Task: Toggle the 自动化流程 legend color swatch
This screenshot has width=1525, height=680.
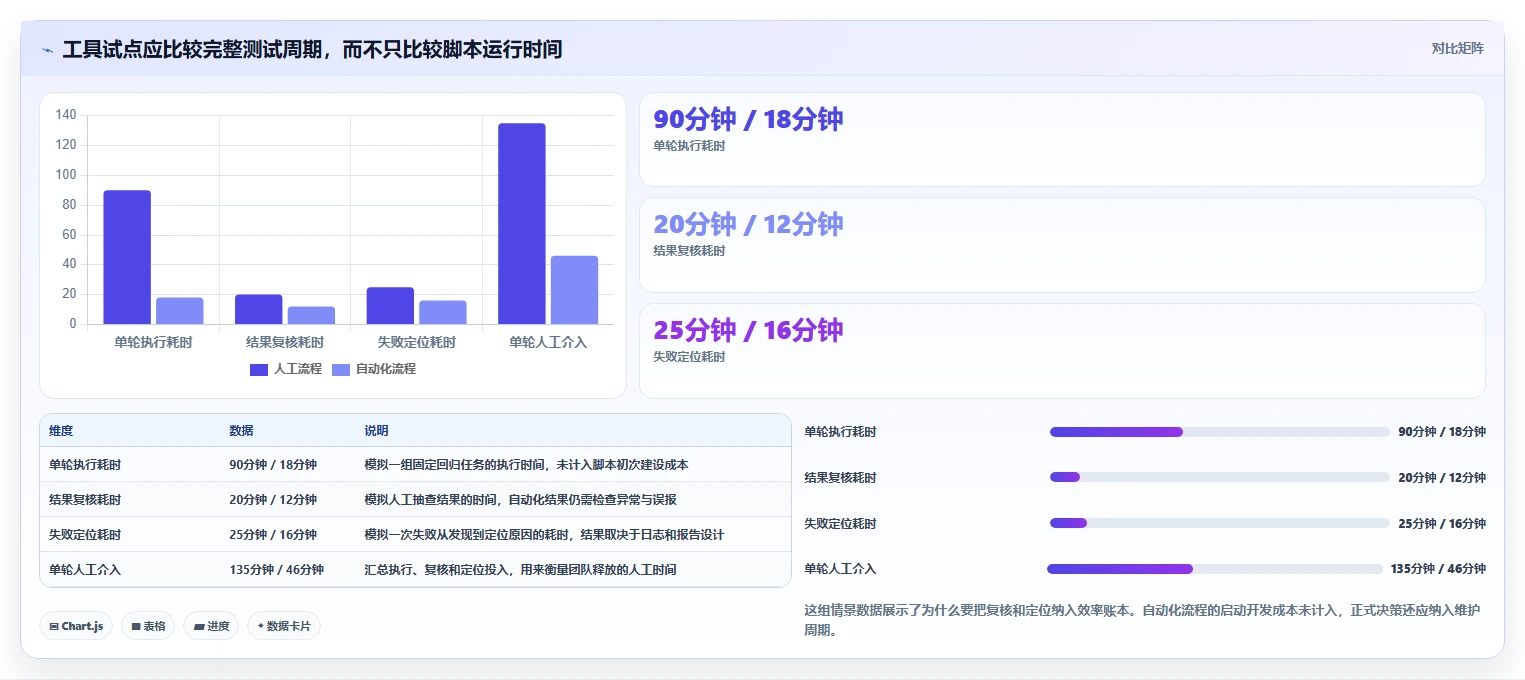Action: click(x=341, y=369)
